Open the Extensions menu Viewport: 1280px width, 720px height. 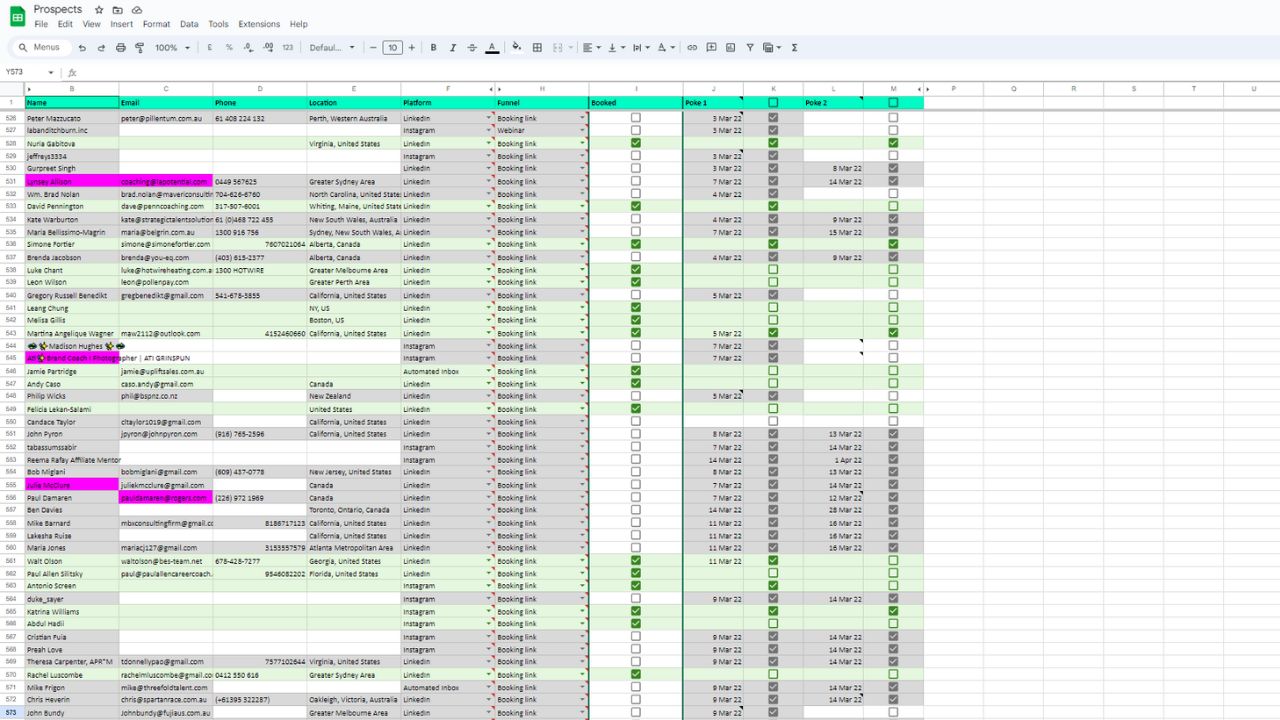pos(259,24)
